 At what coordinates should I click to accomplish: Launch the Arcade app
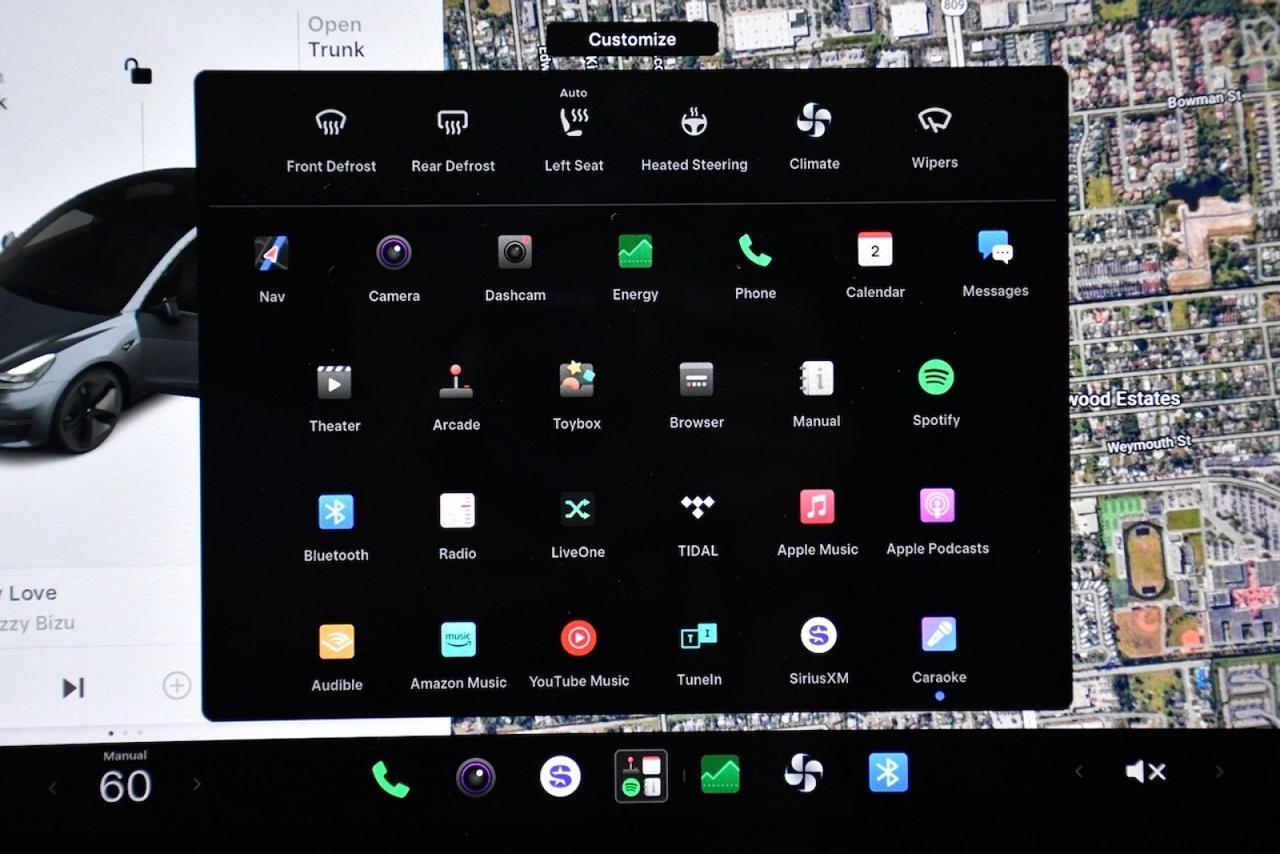click(456, 396)
